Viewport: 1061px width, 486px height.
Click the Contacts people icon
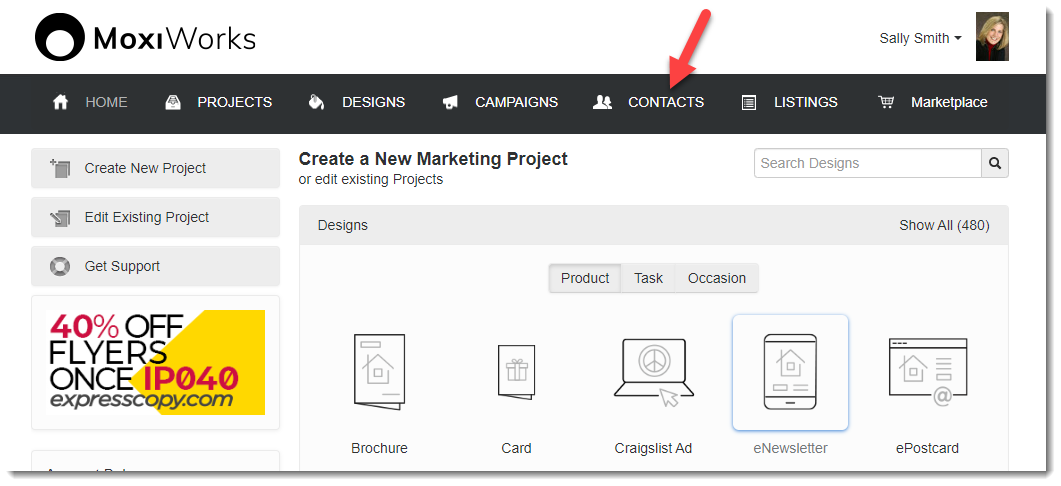click(x=602, y=103)
